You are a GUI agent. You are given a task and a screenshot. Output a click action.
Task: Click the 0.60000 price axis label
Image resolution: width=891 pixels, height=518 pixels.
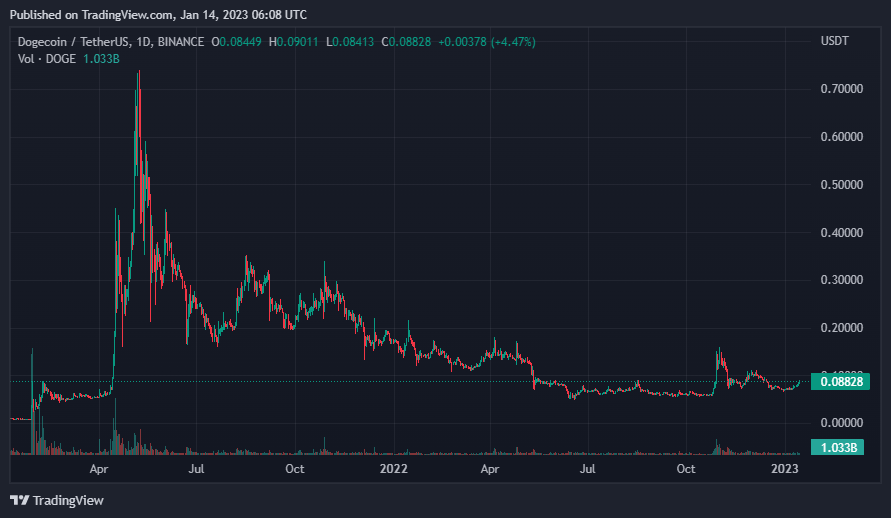click(842, 137)
